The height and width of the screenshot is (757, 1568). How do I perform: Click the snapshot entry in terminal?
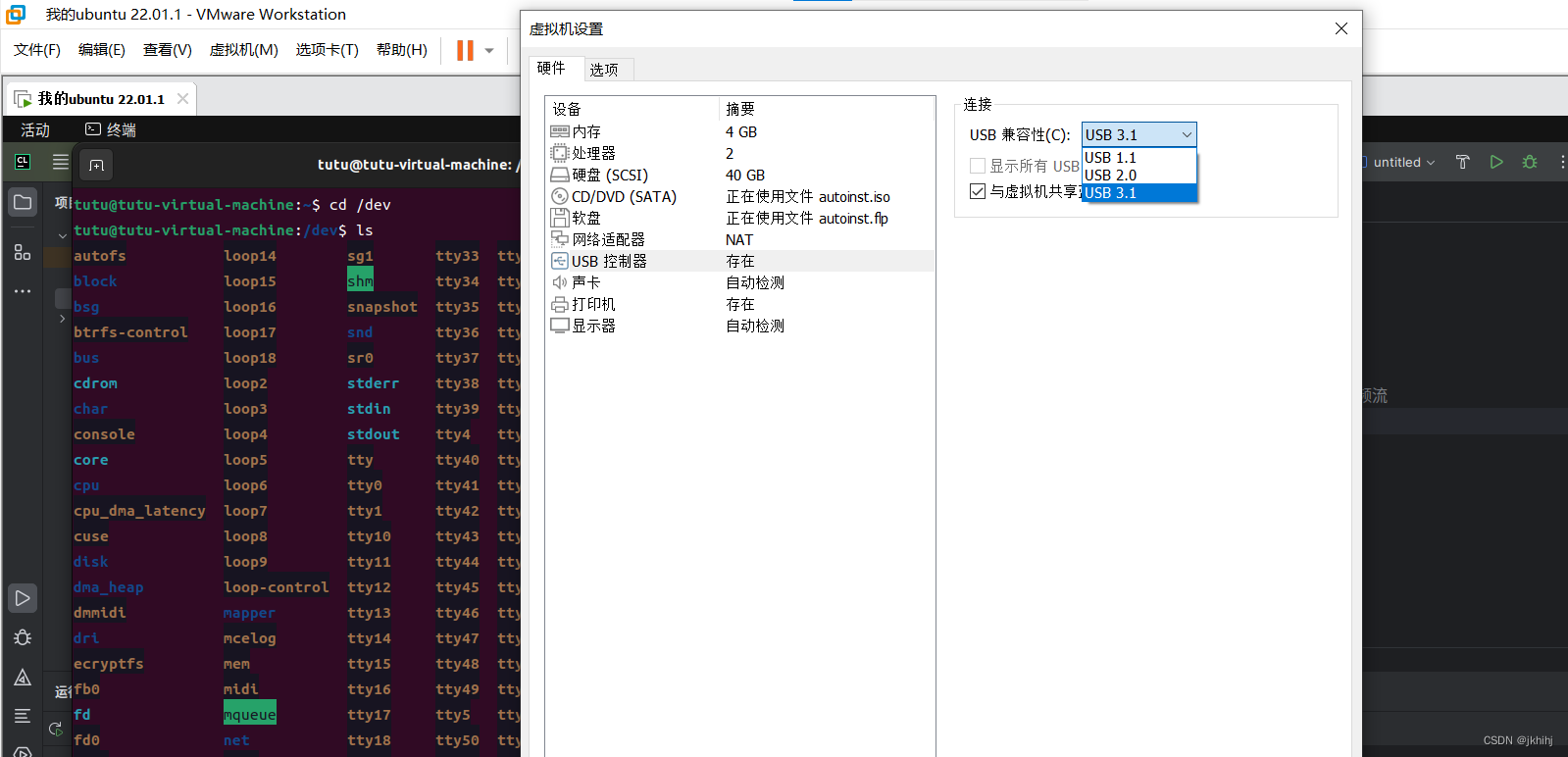pos(382,307)
